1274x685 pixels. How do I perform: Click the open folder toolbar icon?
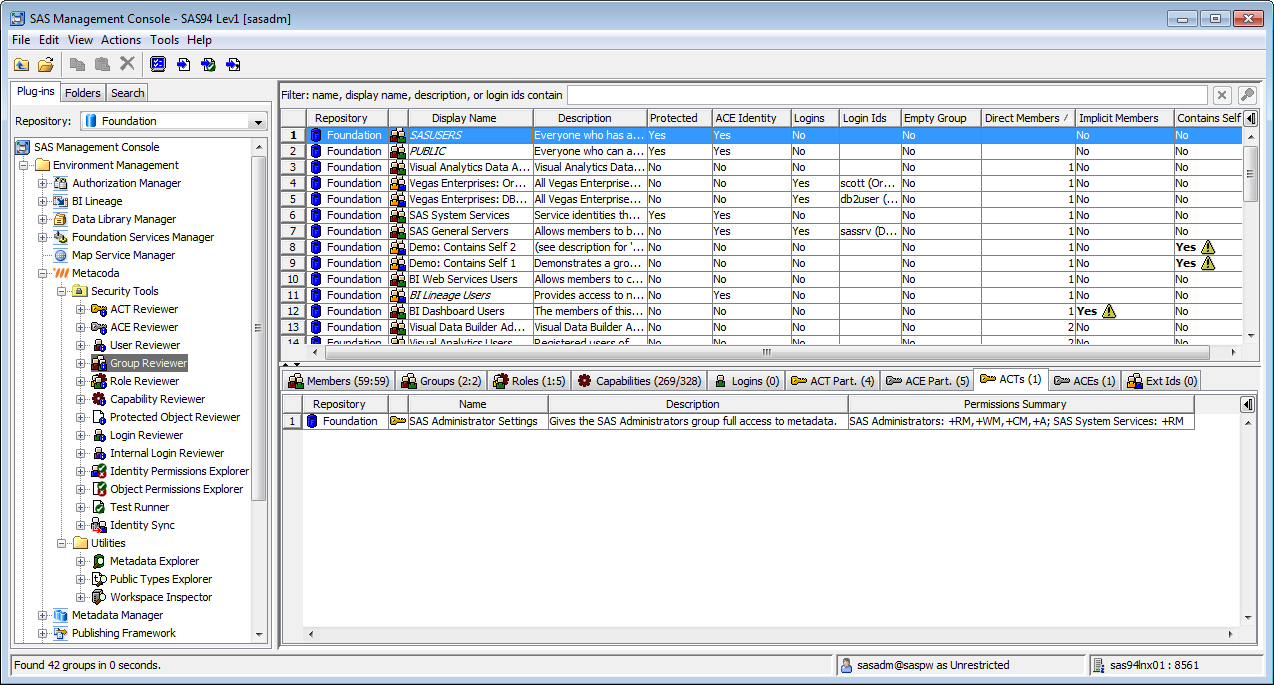[x=46, y=64]
